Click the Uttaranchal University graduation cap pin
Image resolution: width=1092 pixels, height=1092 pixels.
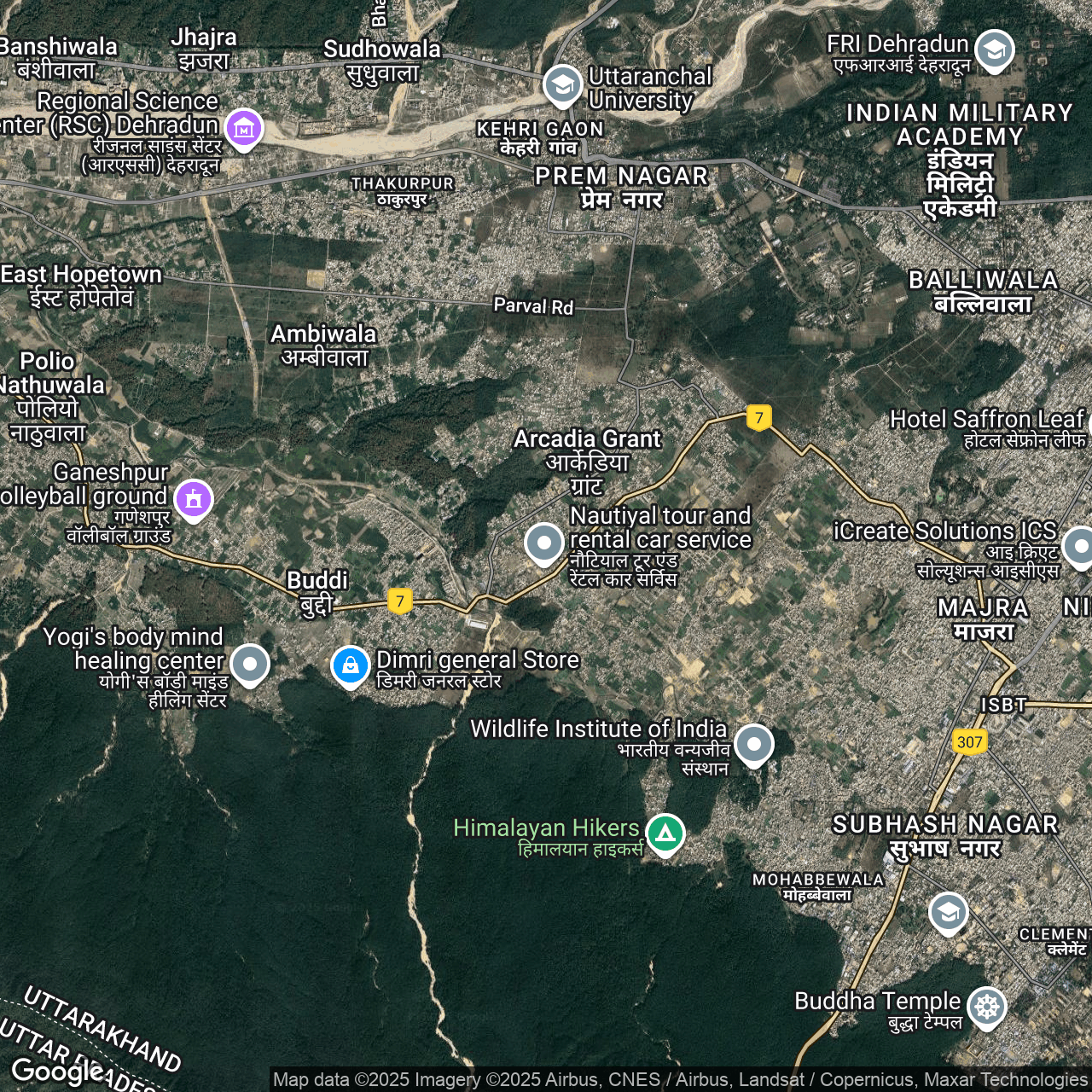[x=562, y=84]
